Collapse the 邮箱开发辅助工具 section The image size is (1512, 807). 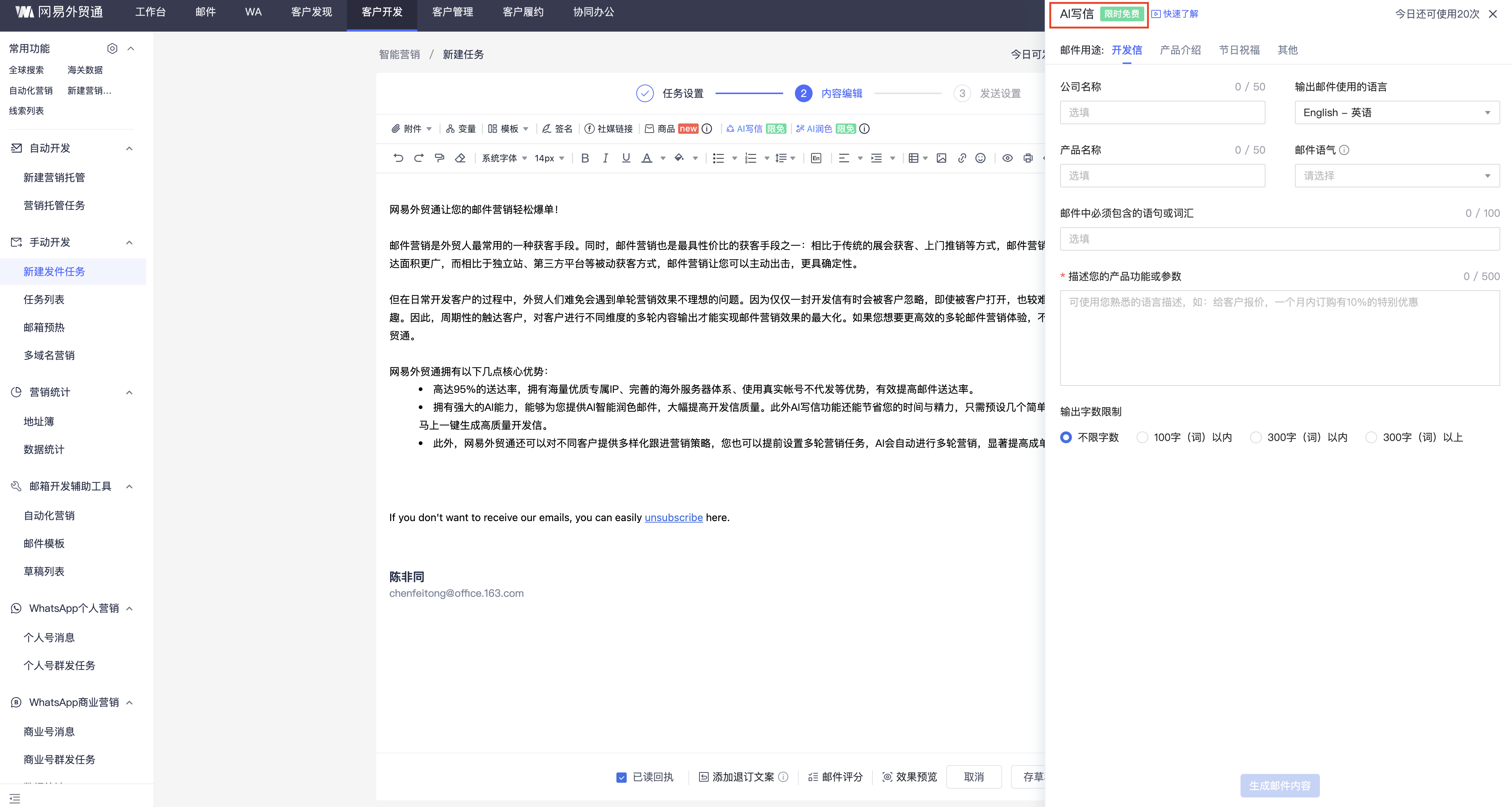point(129,486)
